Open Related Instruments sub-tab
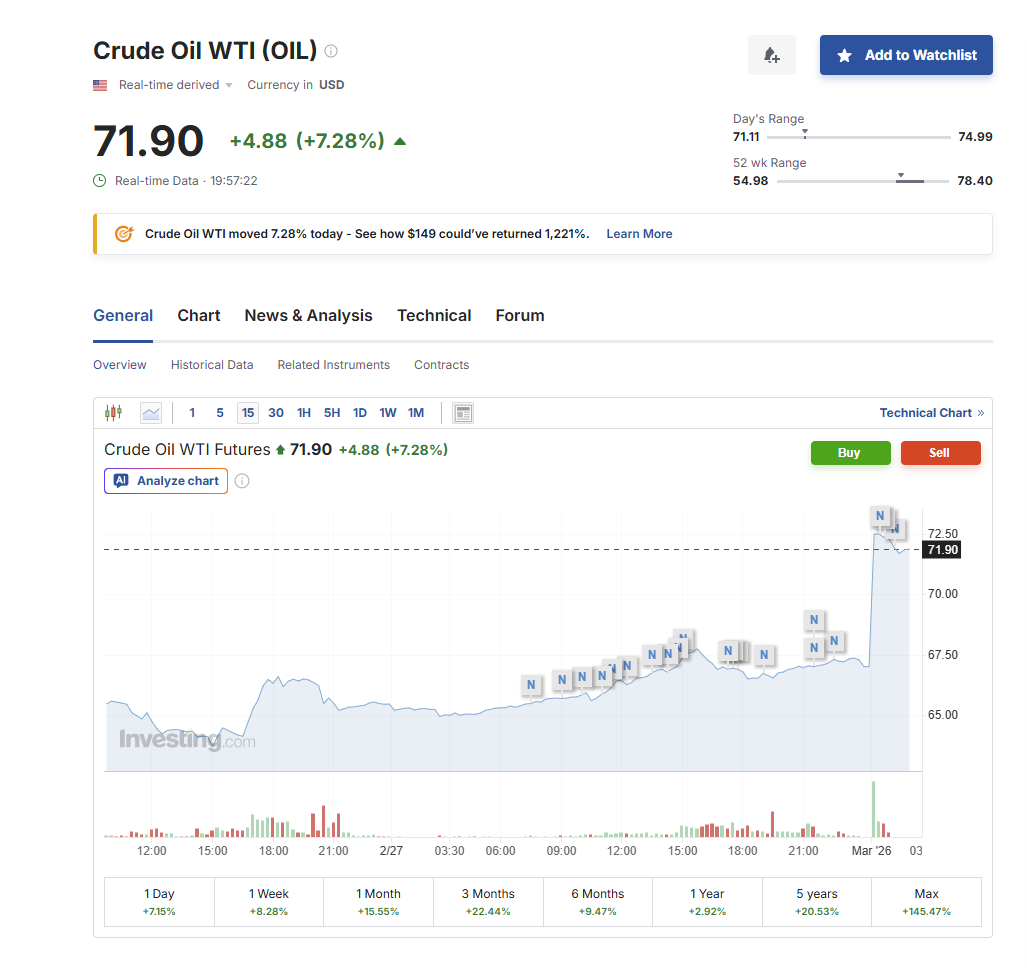The image size is (1027, 968). (x=333, y=365)
